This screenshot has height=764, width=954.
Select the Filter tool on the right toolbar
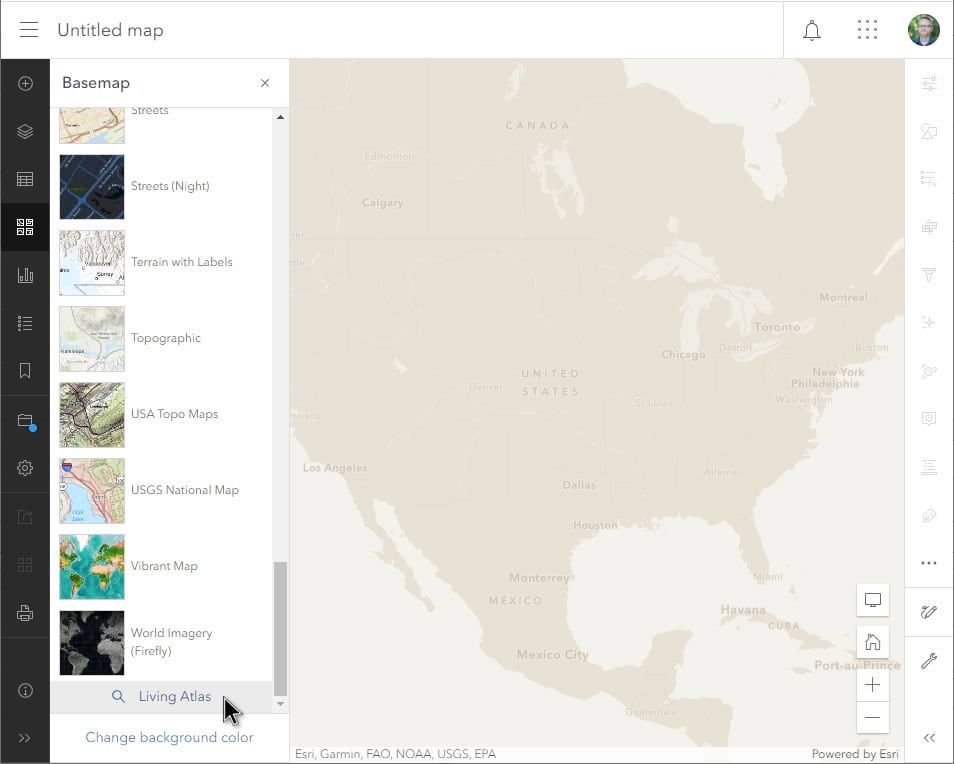pos(929,274)
